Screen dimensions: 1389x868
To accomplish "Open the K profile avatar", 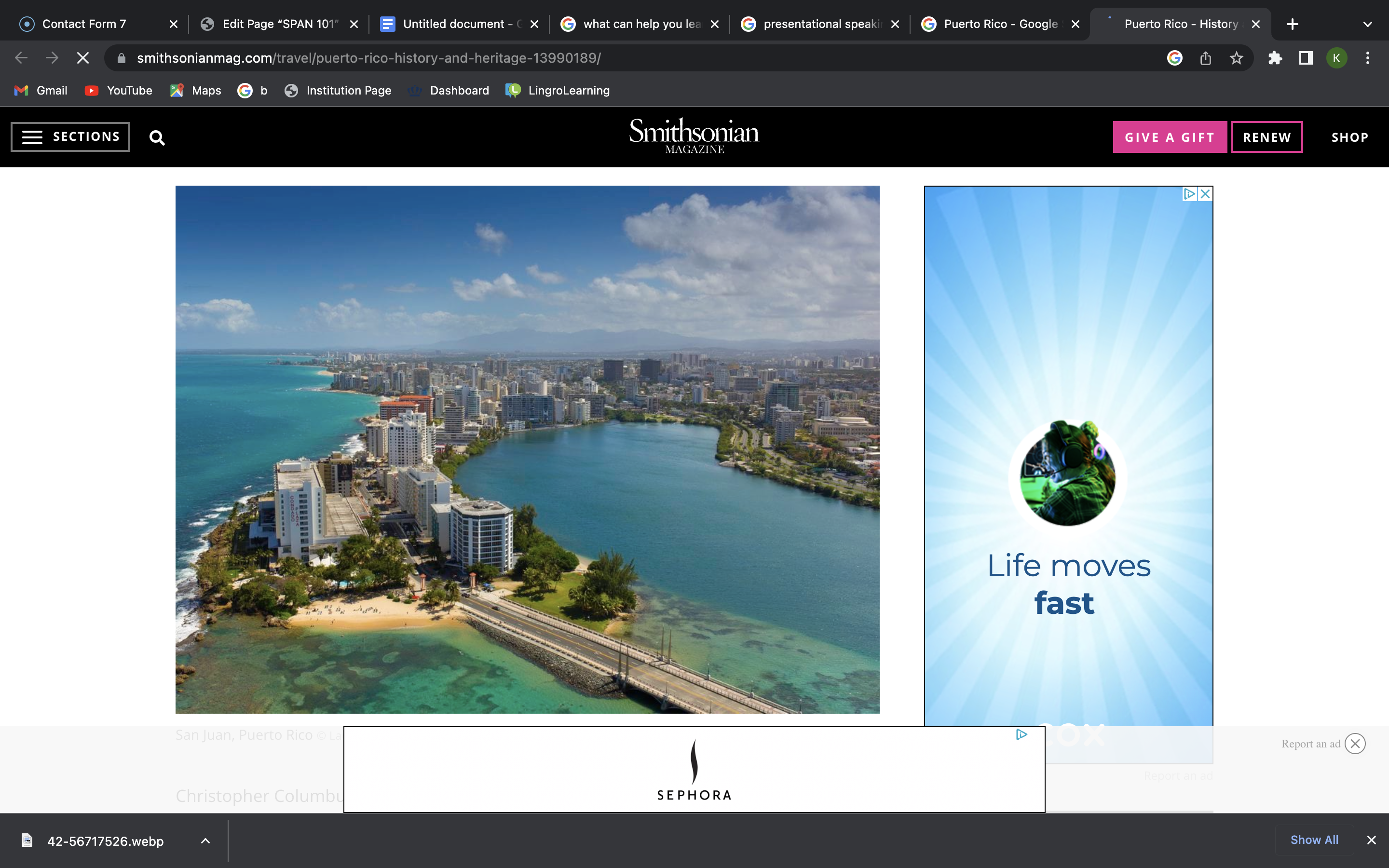I will 1337,58.
